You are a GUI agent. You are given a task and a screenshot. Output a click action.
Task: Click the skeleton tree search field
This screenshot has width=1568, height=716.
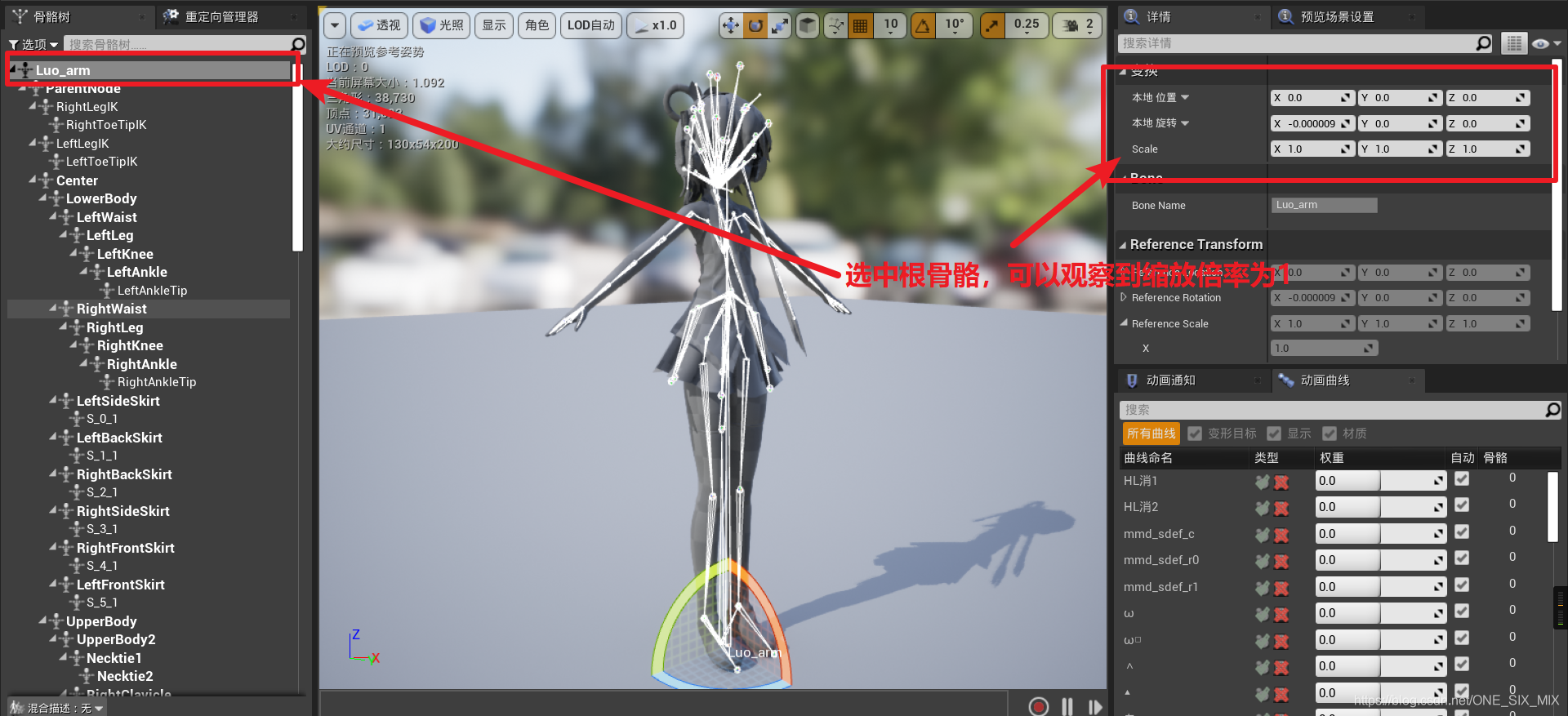coord(176,44)
